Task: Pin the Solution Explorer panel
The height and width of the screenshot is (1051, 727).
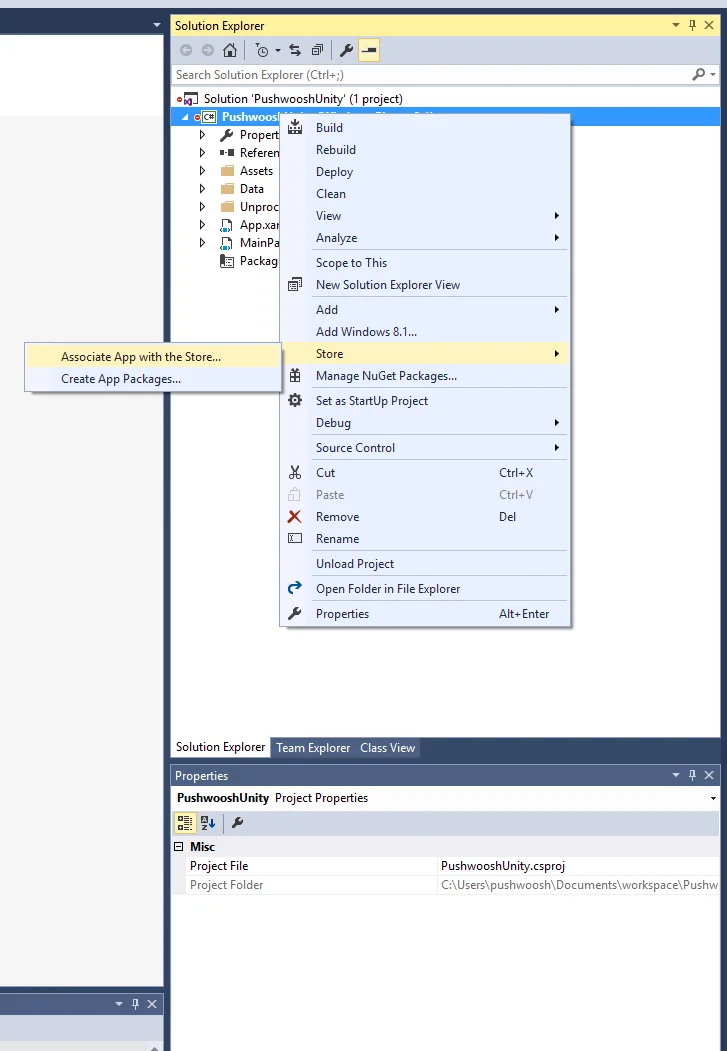Action: 691,25
